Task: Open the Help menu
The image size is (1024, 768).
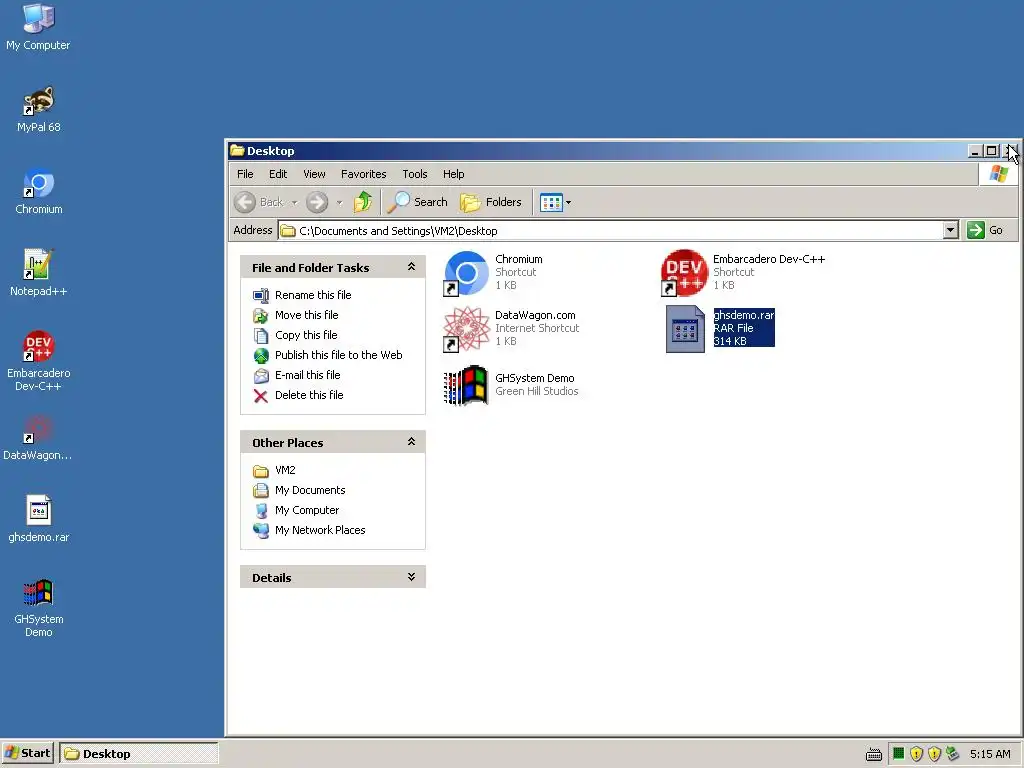Action: (x=453, y=174)
